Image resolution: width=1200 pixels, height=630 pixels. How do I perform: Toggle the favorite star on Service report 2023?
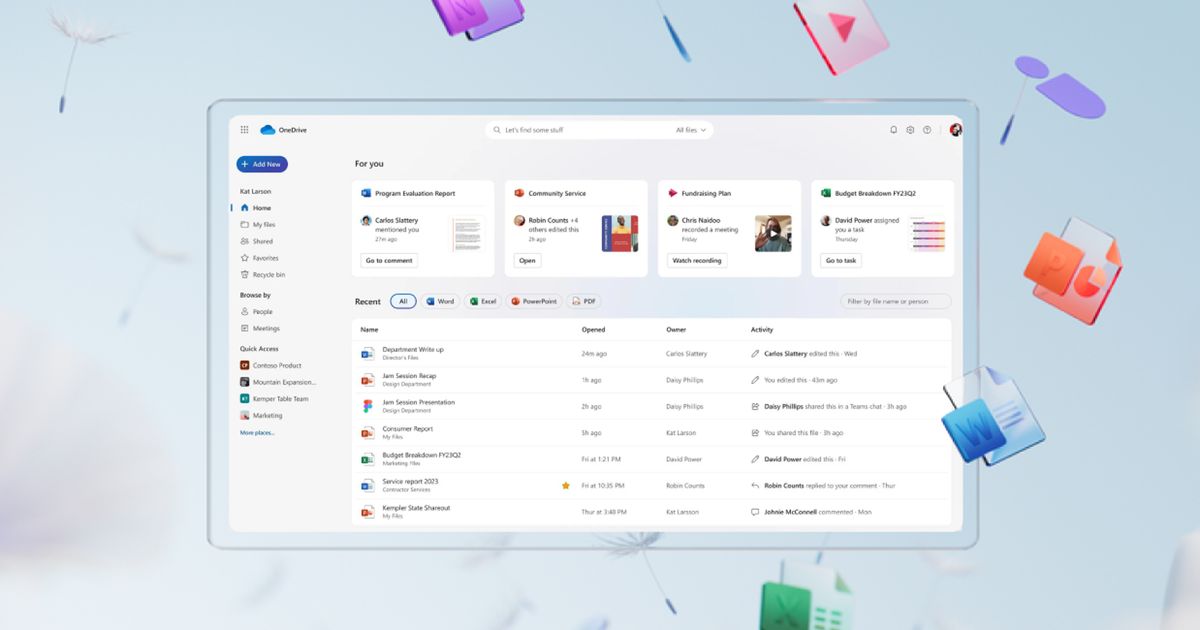[565, 485]
